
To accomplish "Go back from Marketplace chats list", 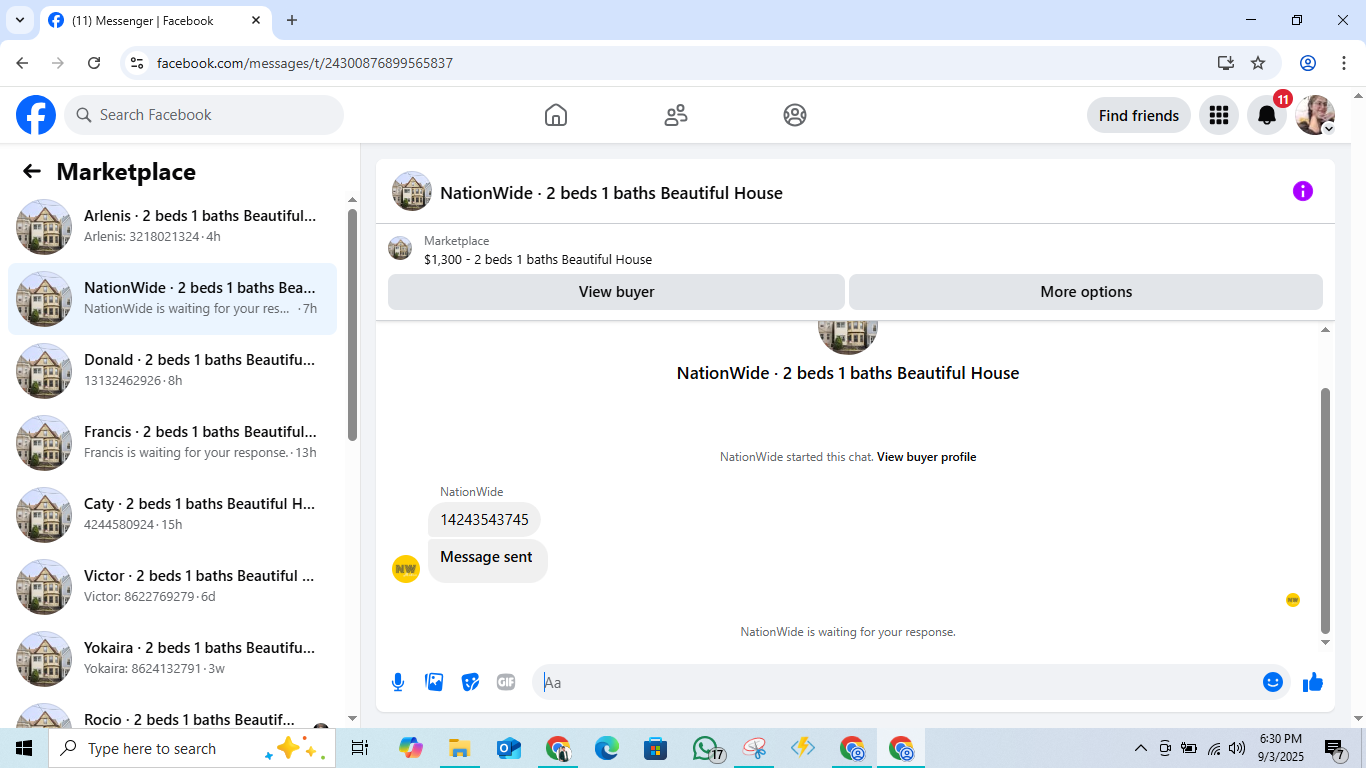I will [32, 171].
